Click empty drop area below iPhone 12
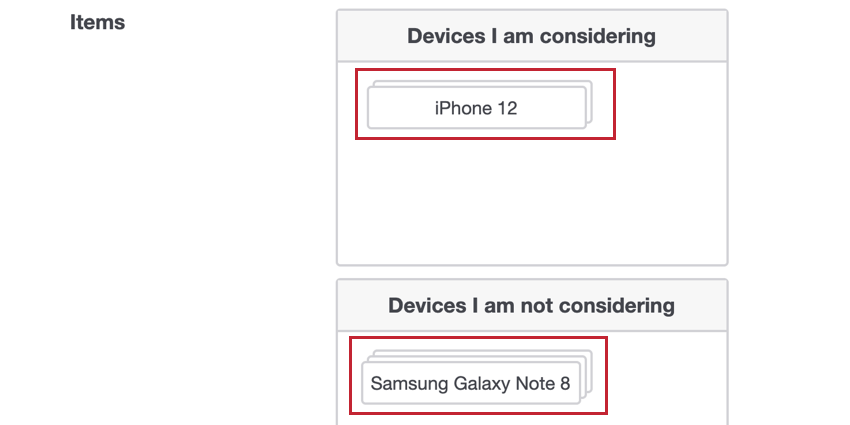The width and height of the screenshot is (850, 425). click(532, 201)
